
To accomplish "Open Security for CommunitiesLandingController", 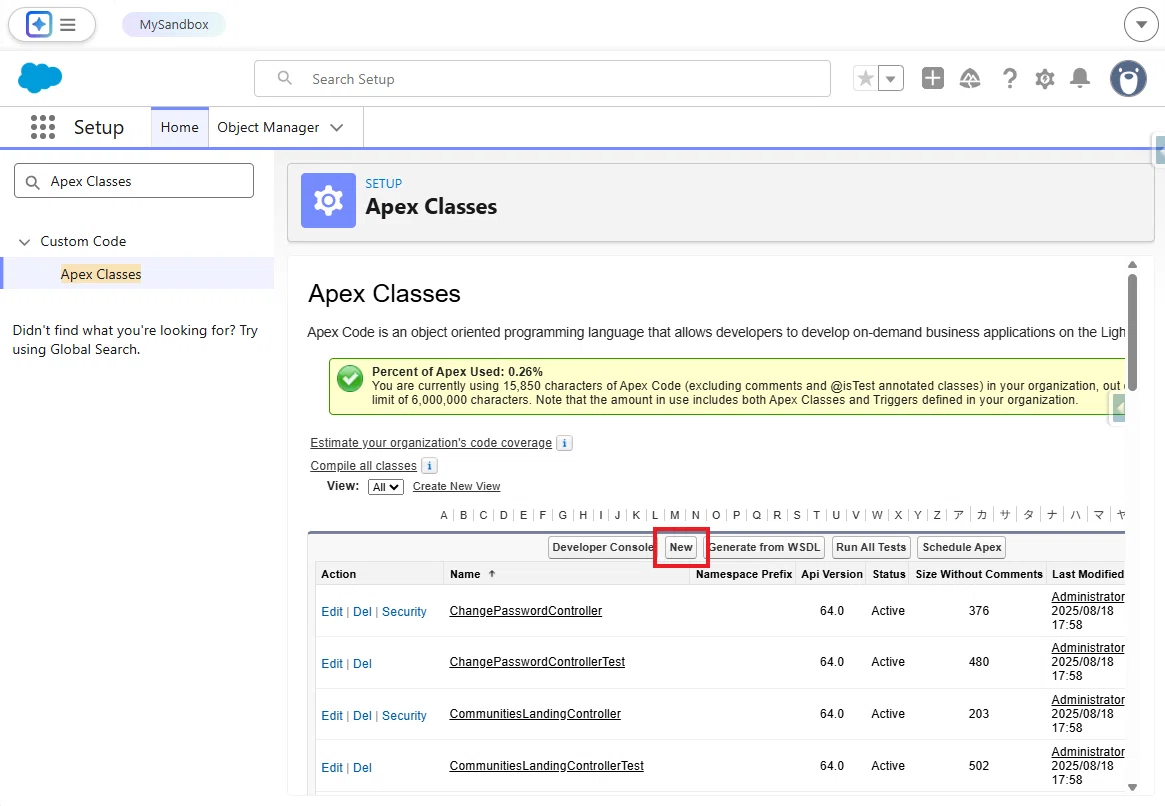I will pyautogui.click(x=404, y=715).
